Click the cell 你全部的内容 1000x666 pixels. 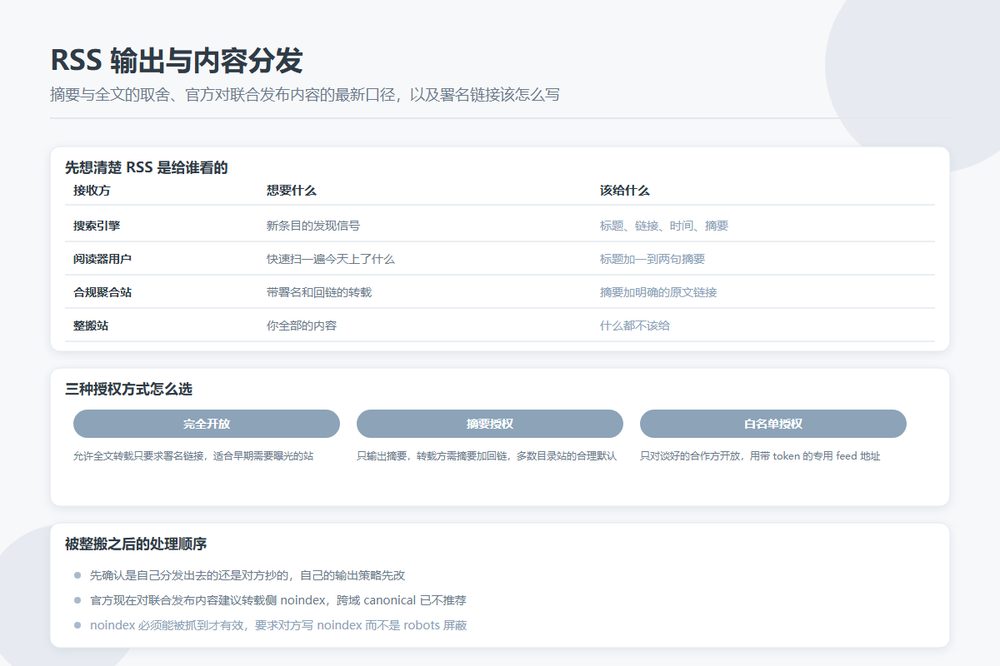pyautogui.click(x=301, y=325)
